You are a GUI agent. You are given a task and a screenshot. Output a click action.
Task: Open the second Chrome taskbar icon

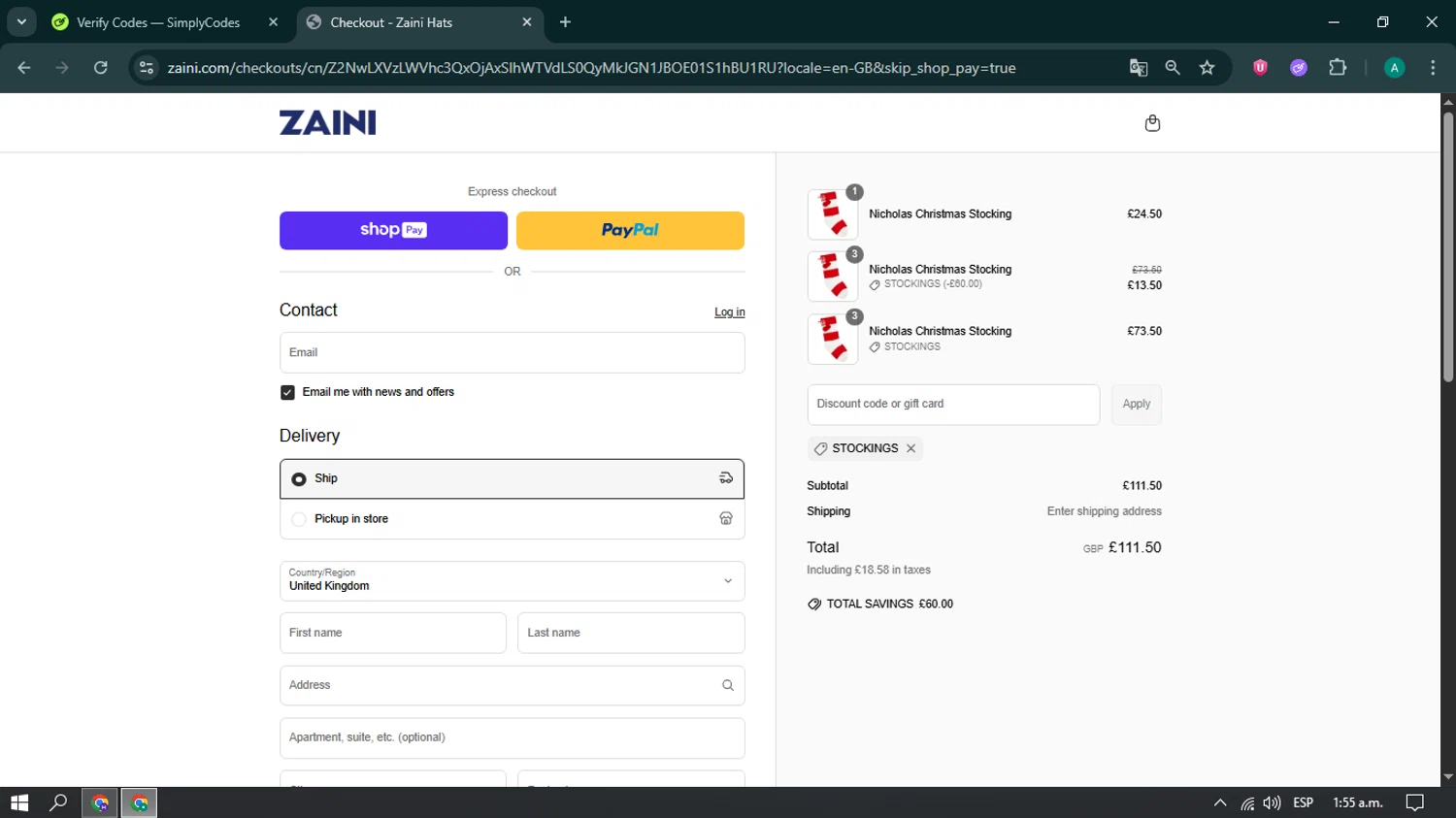tap(140, 802)
